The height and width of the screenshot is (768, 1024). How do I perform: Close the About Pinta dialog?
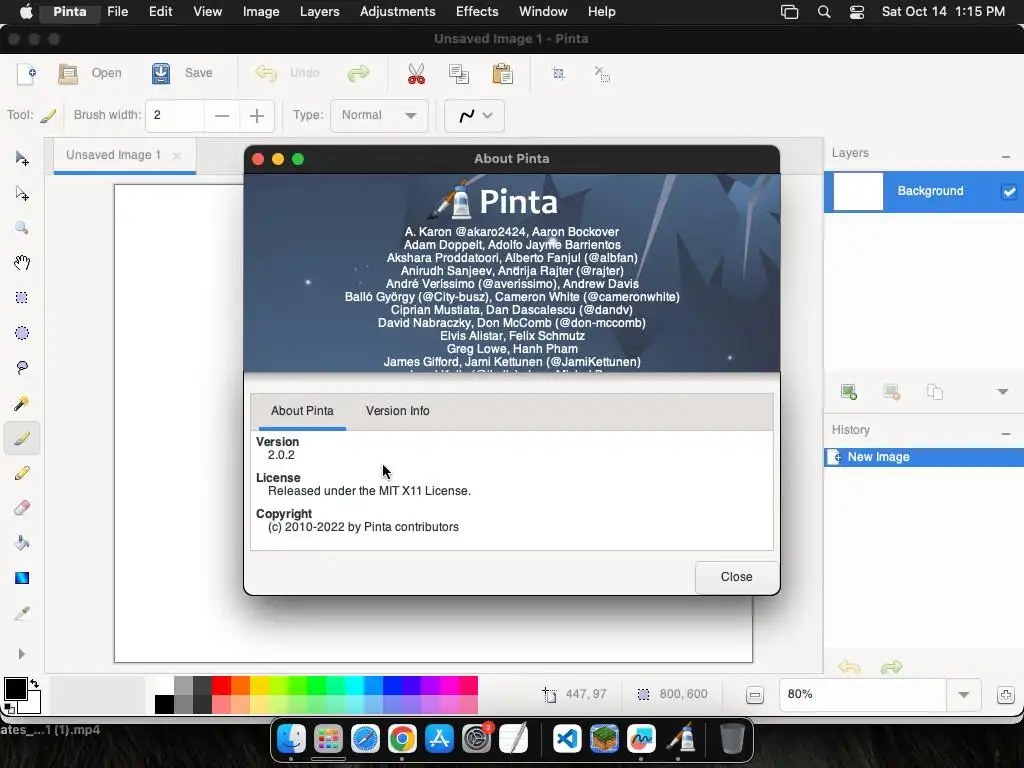[737, 577]
